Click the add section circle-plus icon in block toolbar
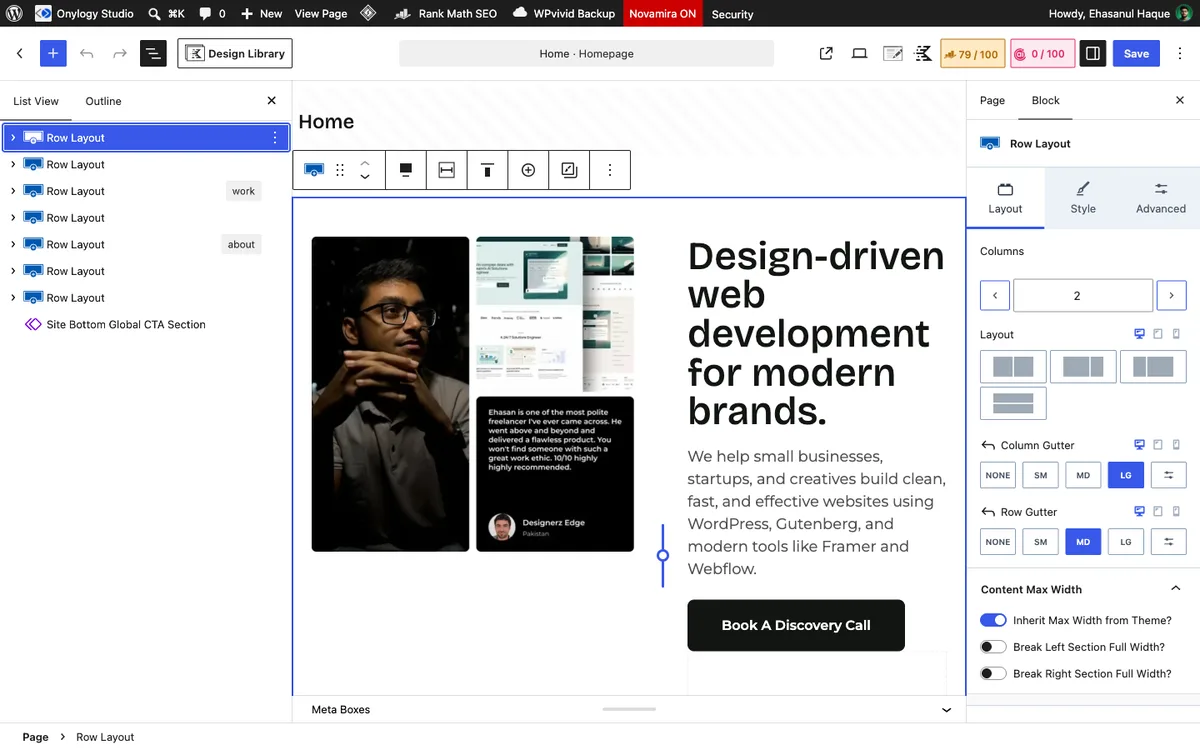Image resolution: width=1200 pixels, height=750 pixels. coord(528,170)
